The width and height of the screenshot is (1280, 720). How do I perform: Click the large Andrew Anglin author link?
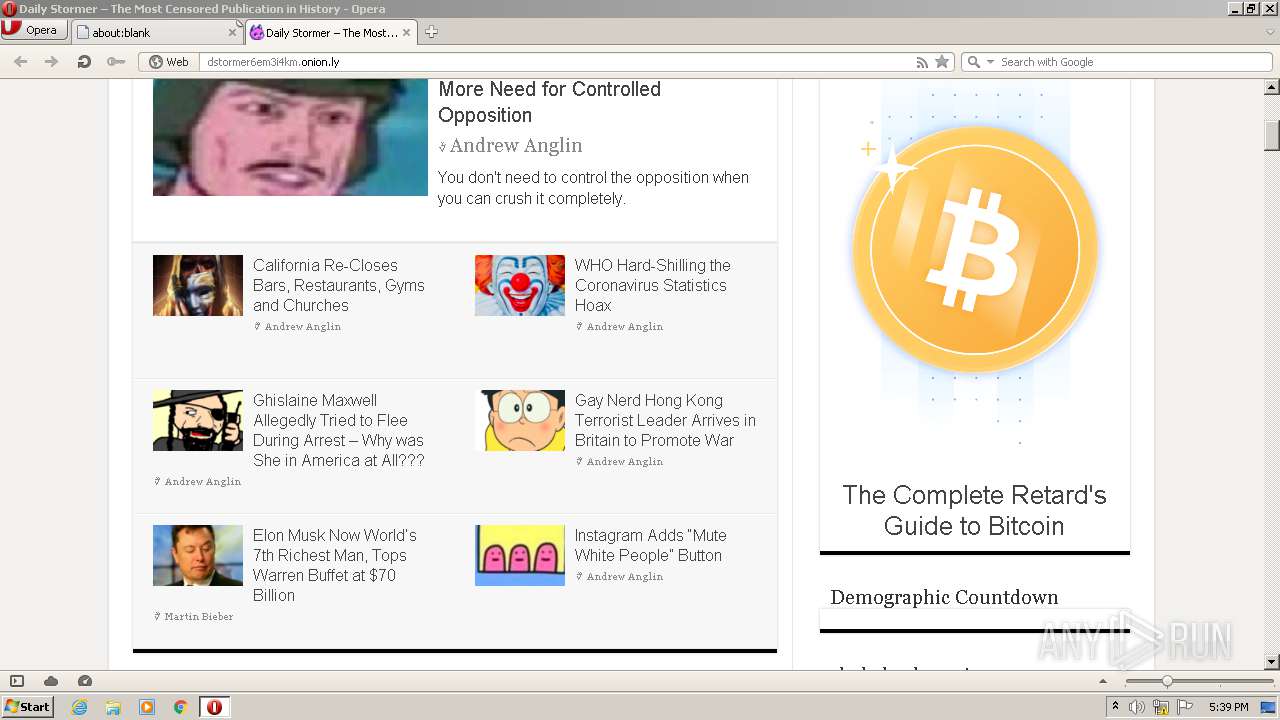click(x=516, y=145)
